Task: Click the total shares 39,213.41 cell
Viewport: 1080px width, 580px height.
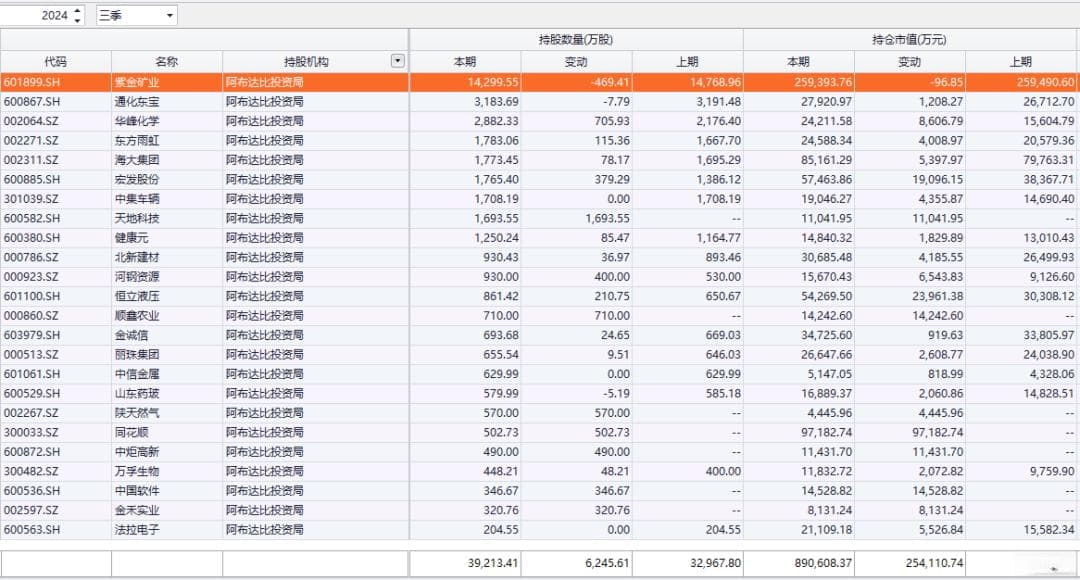Action: pyautogui.click(x=465, y=563)
